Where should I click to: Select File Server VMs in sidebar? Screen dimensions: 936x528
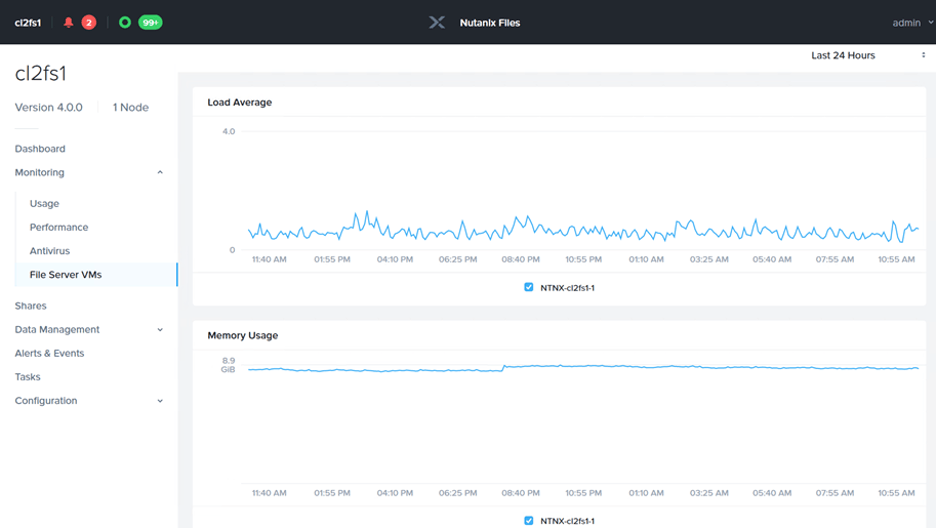coord(96,274)
